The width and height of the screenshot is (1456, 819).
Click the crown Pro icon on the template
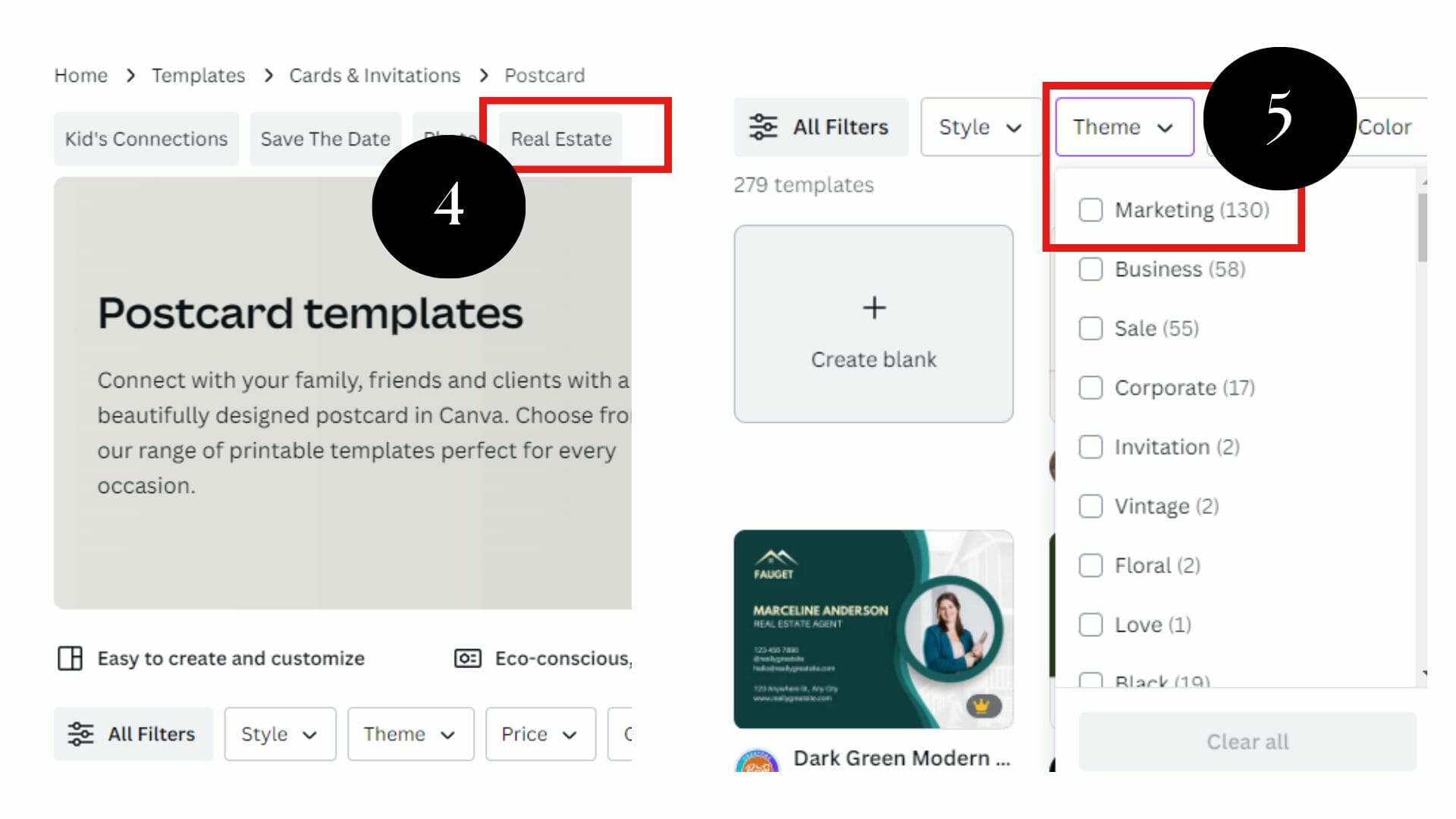click(983, 704)
